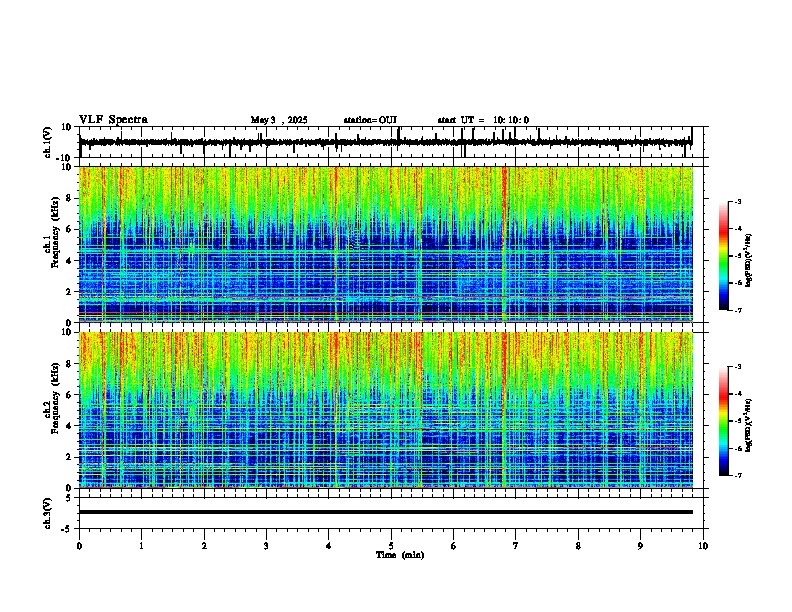Select the ch.1 spectrogram color scale bar

tap(723, 256)
